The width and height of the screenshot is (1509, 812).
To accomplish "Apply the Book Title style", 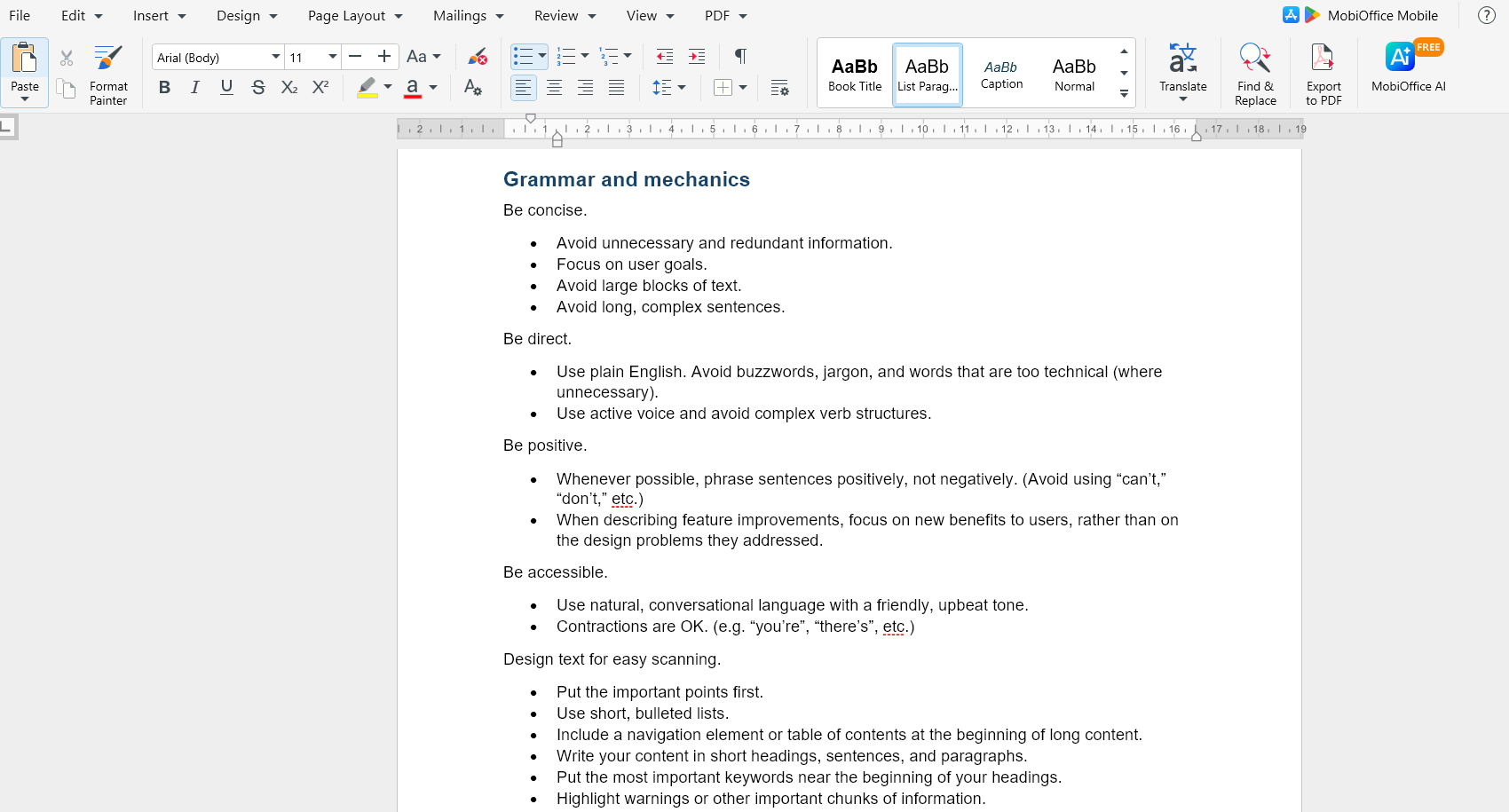I will 854,75.
